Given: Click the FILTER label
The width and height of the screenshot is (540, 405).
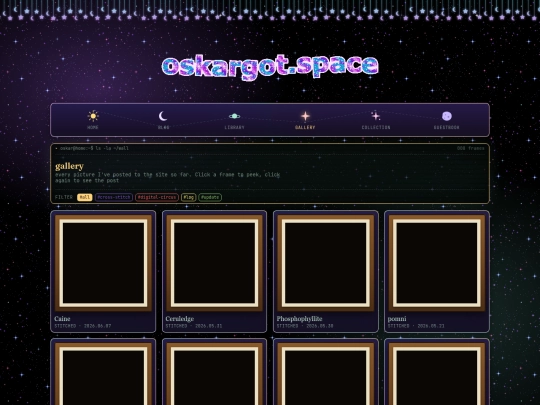Looking at the screenshot, I should (64, 197).
